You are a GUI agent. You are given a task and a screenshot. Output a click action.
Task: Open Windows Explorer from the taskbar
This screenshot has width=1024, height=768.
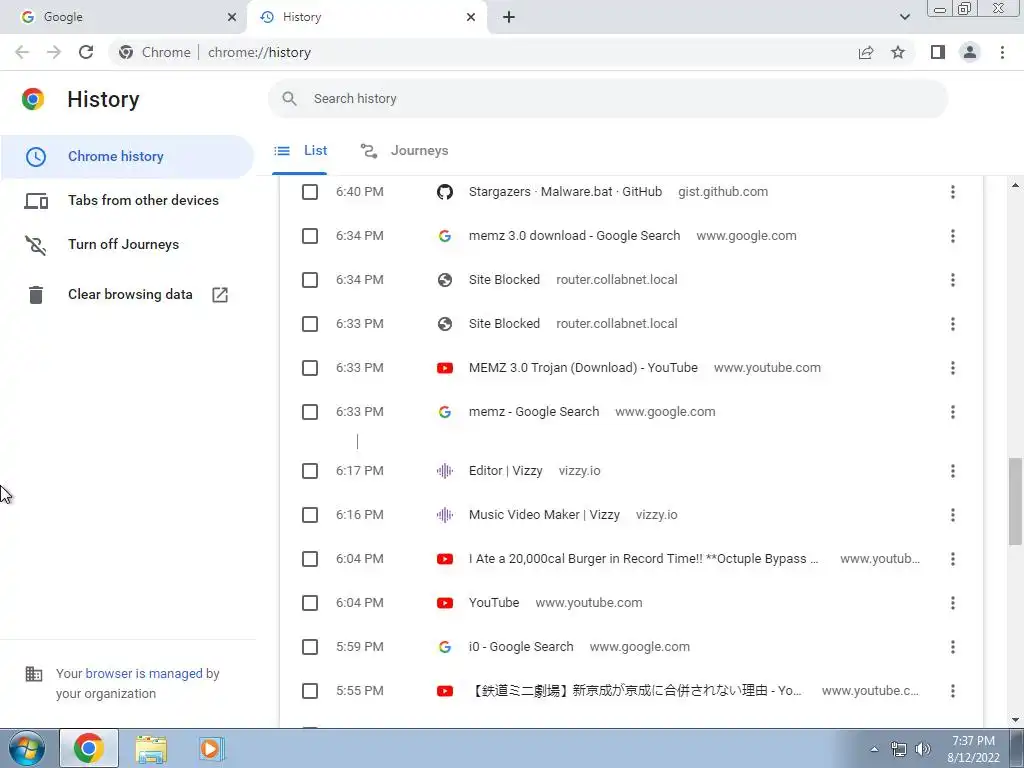151,749
